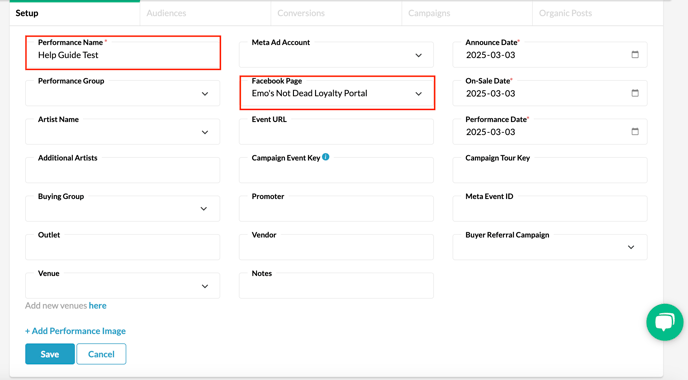This screenshot has width=688, height=380.
Task: Expand the Meta Ad Account dropdown
Action: click(x=337, y=55)
